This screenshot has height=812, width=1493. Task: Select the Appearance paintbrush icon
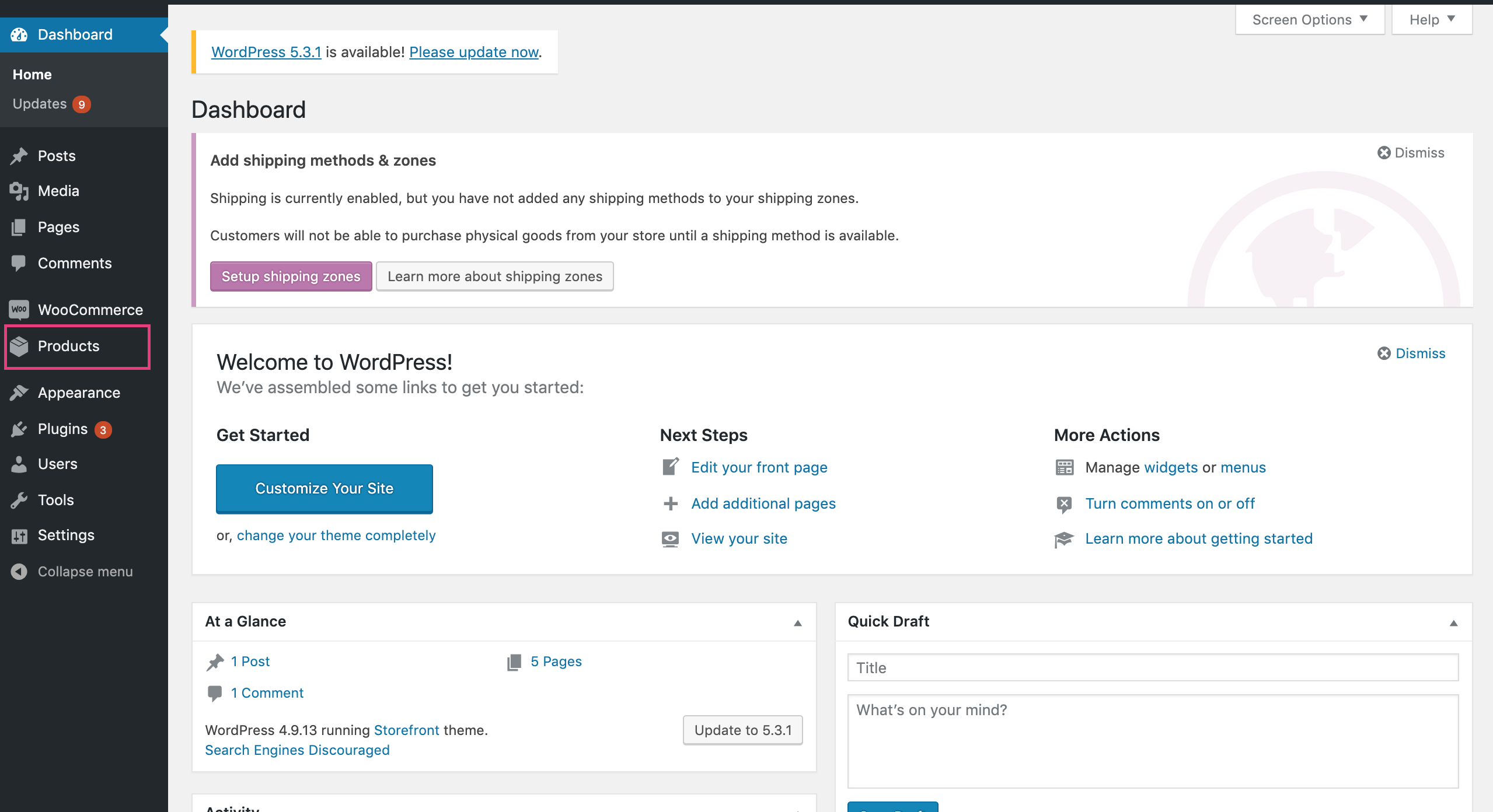tap(19, 392)
